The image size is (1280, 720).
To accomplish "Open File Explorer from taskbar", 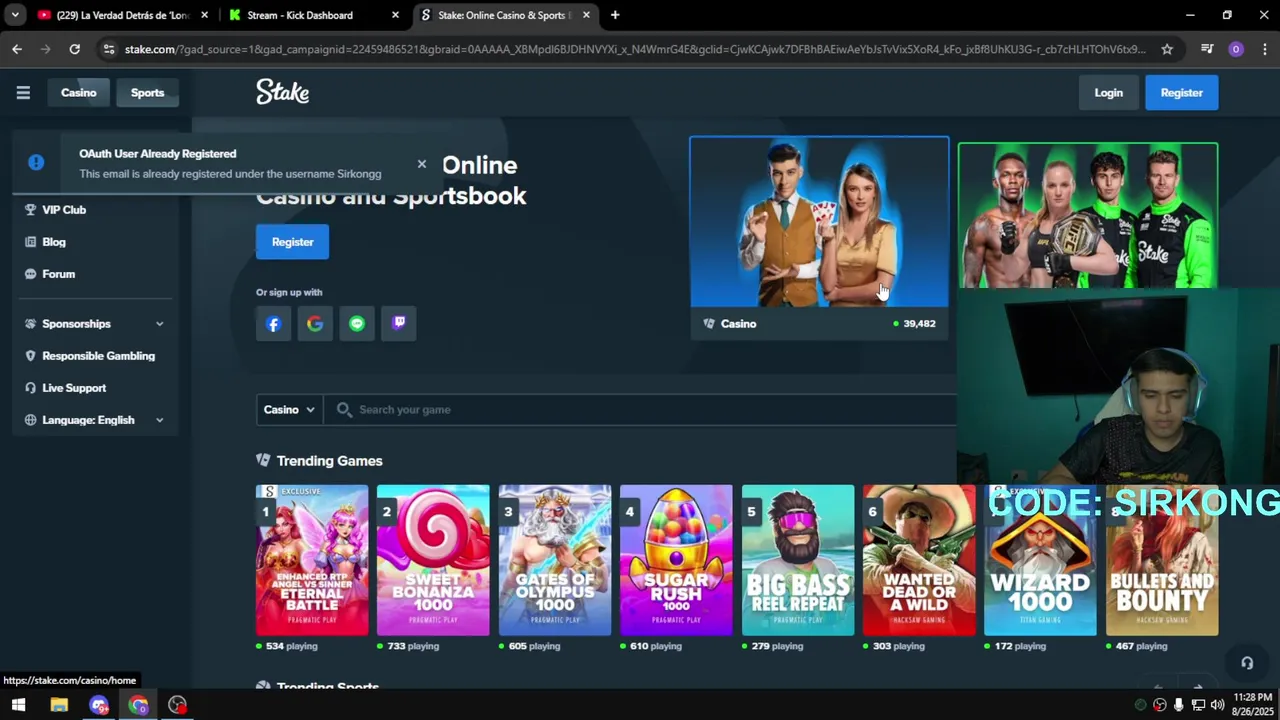I will 59,705.
